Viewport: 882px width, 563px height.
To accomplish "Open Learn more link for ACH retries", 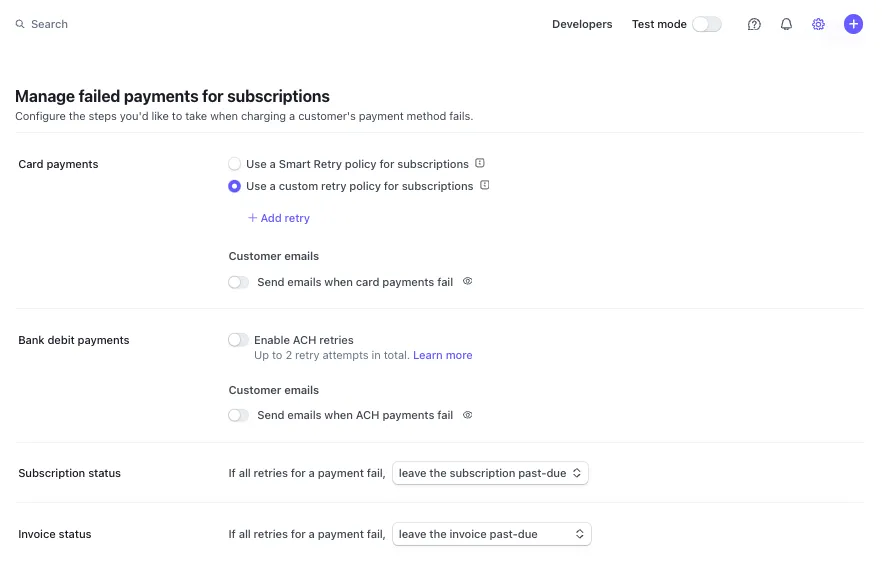I will [443, 355].
